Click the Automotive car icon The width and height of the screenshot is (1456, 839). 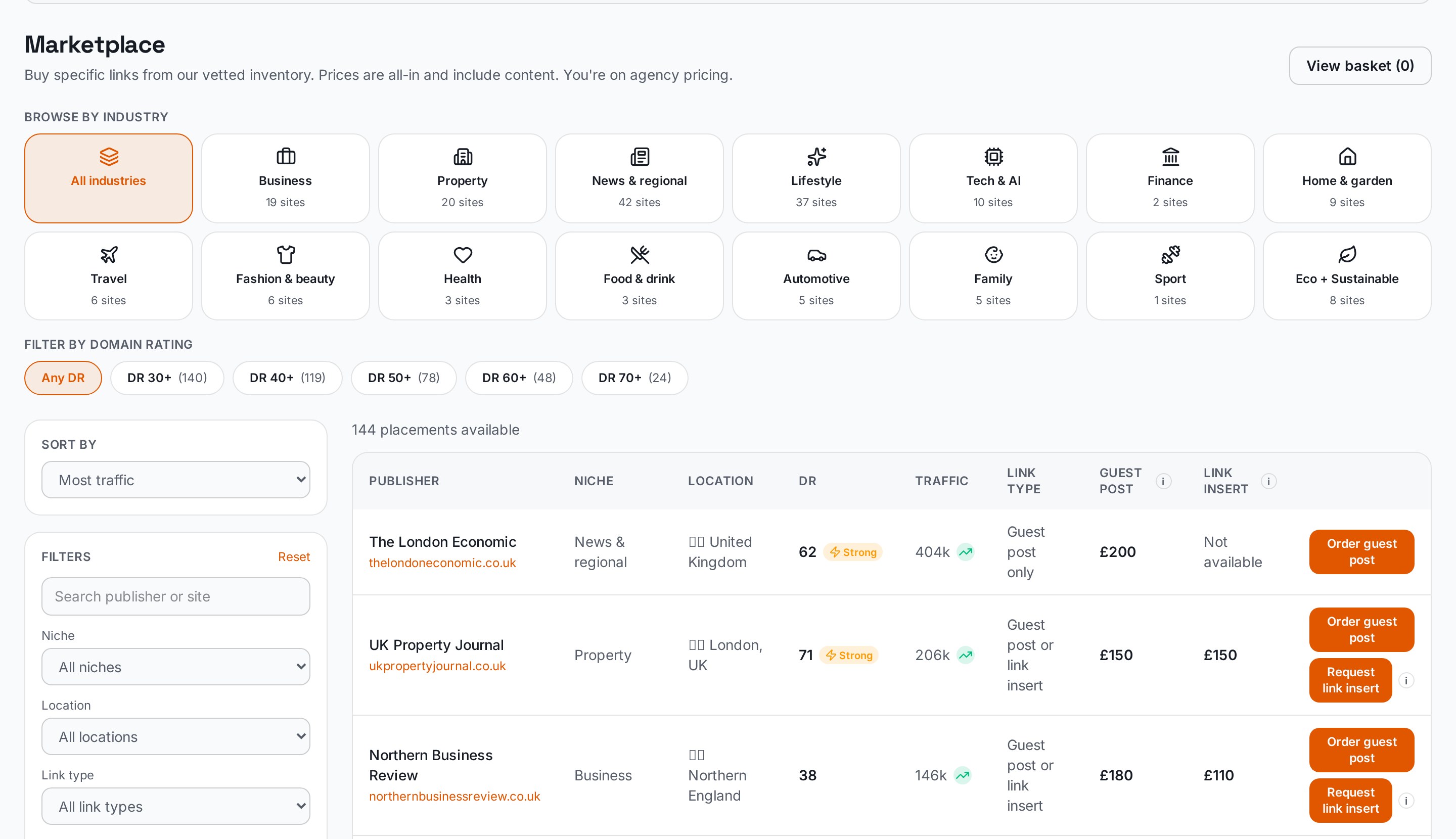click(816, 254)
